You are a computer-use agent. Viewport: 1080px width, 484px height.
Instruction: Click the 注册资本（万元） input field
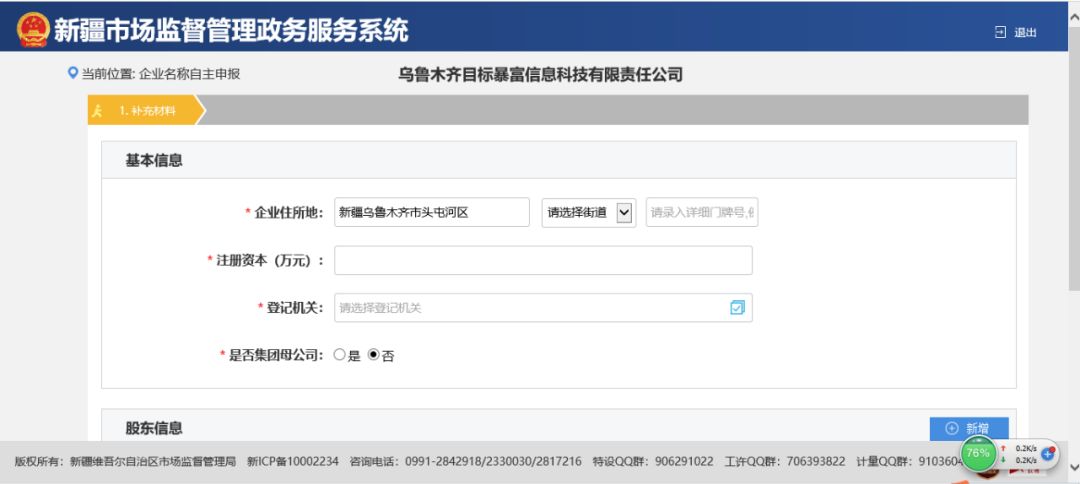click(542, 260)
